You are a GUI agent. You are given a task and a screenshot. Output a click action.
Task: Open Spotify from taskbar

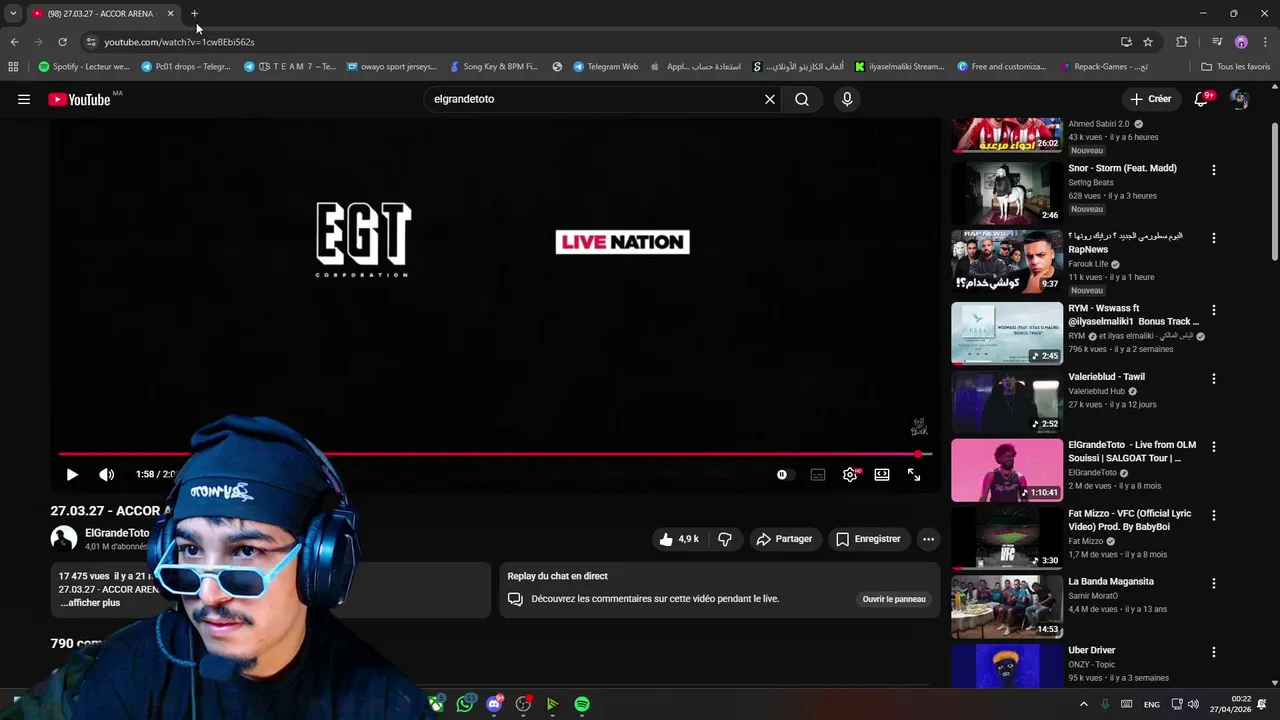coord(582,704)
